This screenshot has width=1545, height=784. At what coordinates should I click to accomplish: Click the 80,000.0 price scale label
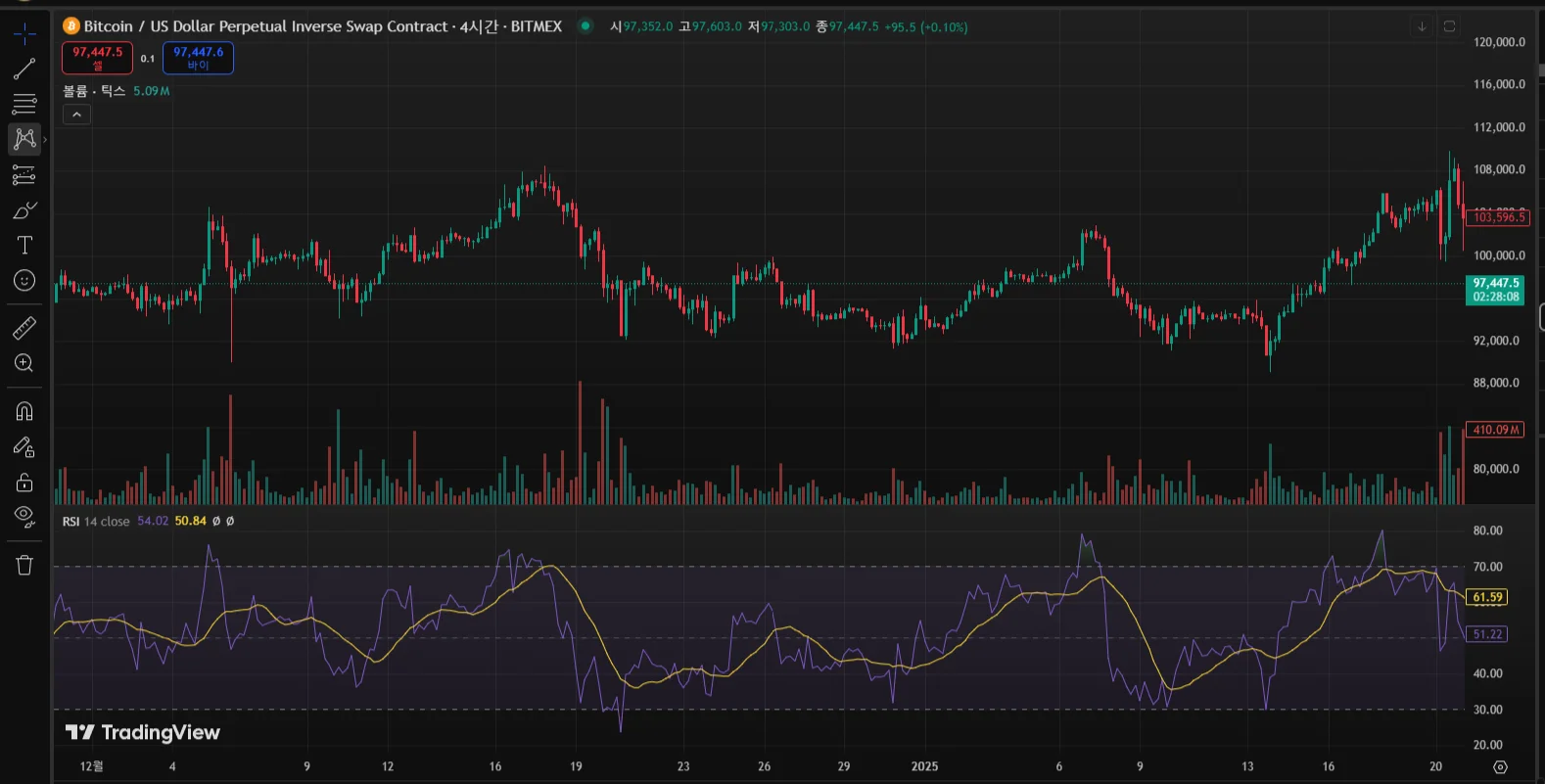(x=1496, y=469)
